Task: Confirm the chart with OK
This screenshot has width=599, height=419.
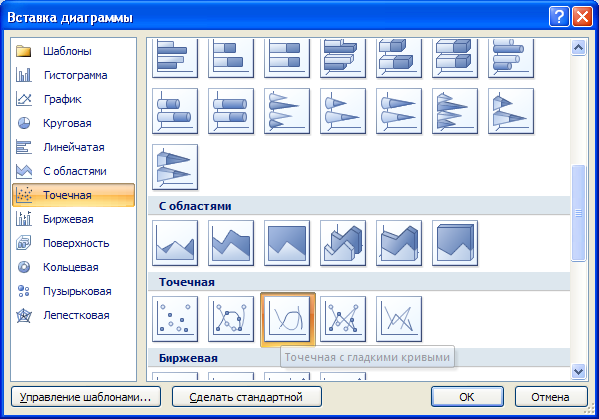Action: coord(467,397)
